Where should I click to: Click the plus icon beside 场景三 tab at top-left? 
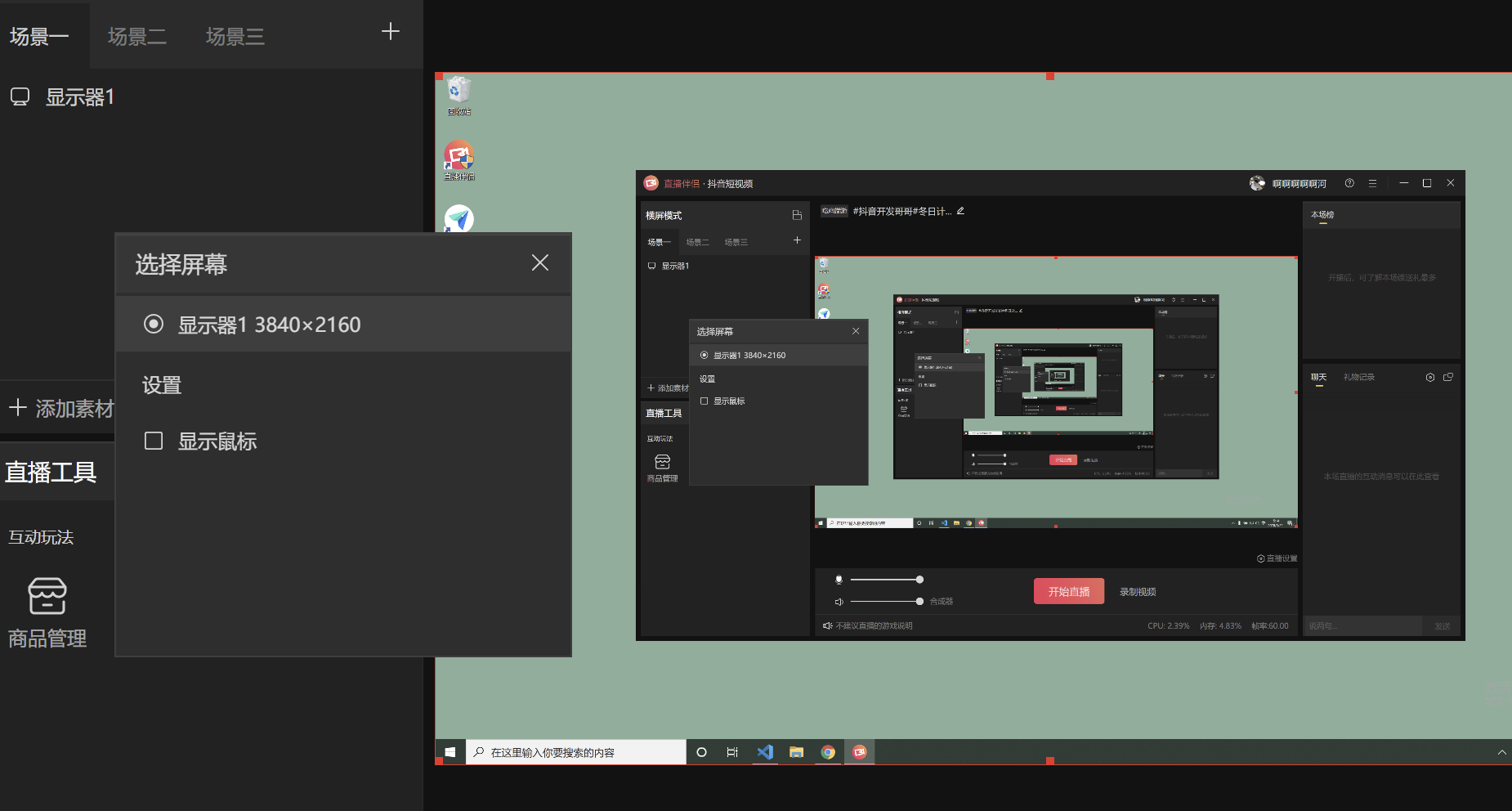pyautogui.click(x=391, y=32)
